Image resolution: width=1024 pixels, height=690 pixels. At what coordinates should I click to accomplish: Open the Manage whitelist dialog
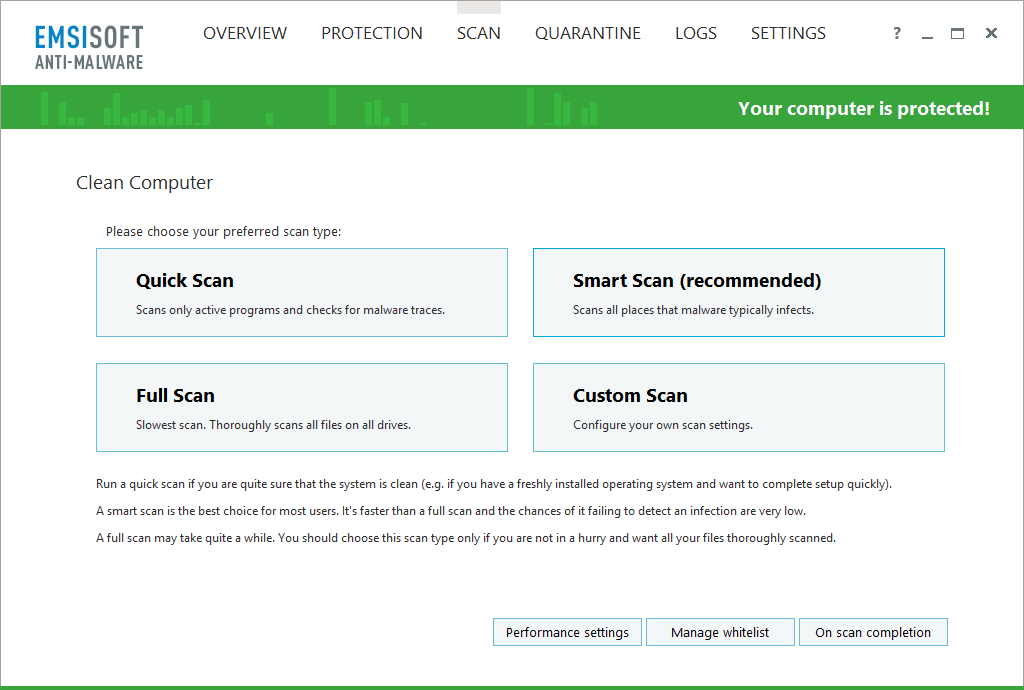point(720,632)
